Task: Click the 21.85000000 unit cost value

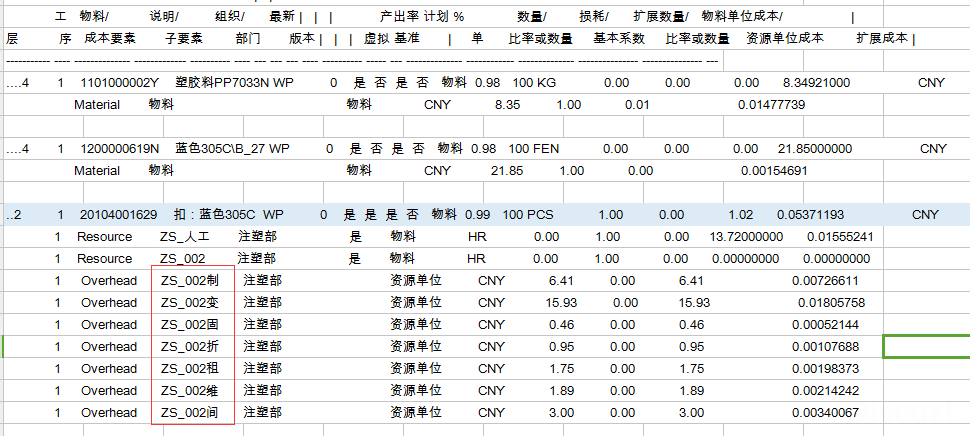Action: pos(815,149)
